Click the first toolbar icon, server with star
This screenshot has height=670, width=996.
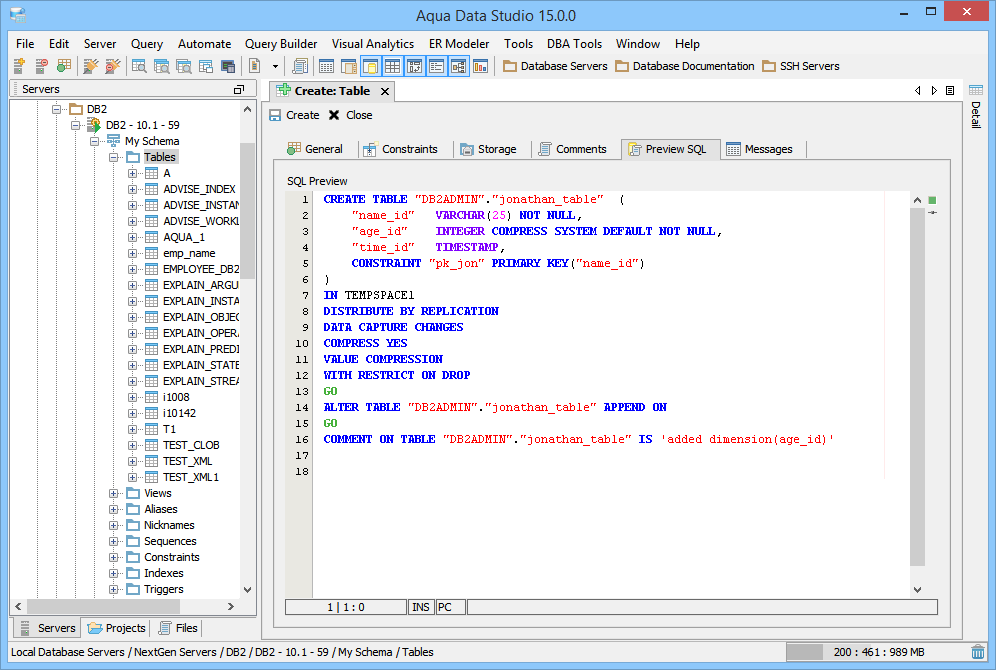point(19,66)
